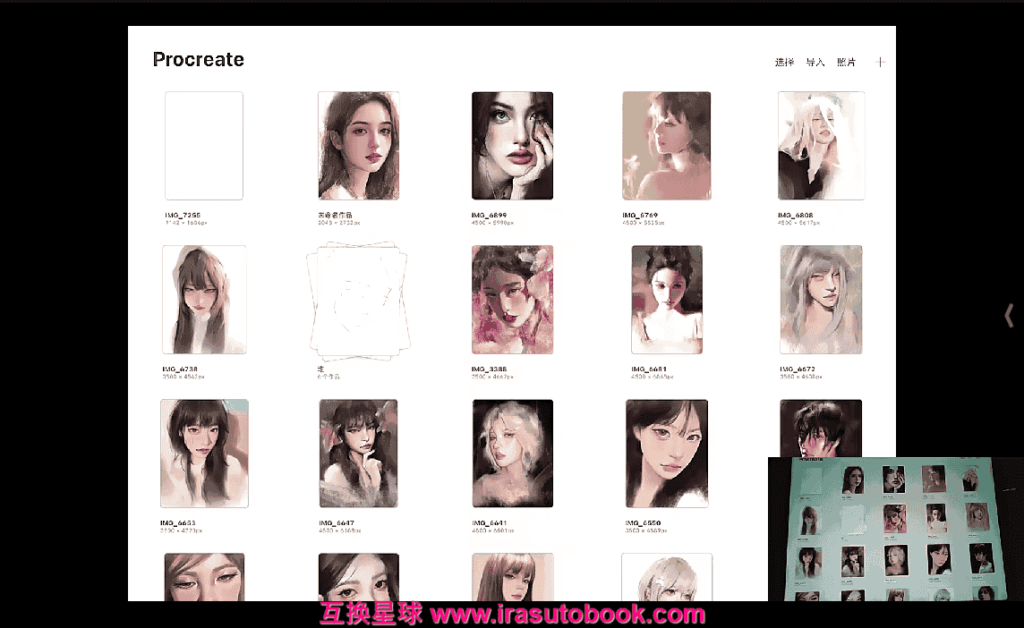Click the name label under the blank canvas
Viewport: 1024px width, 628px height.
(x=182, y=215)
